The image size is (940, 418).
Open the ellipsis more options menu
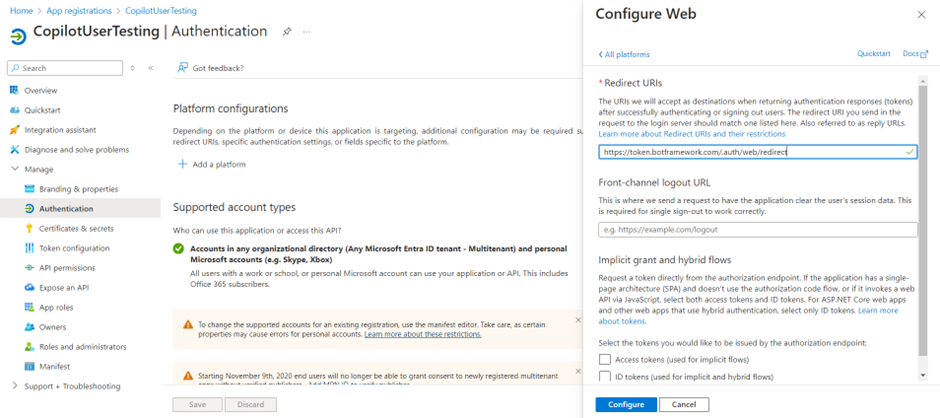(x=307, y=32)
